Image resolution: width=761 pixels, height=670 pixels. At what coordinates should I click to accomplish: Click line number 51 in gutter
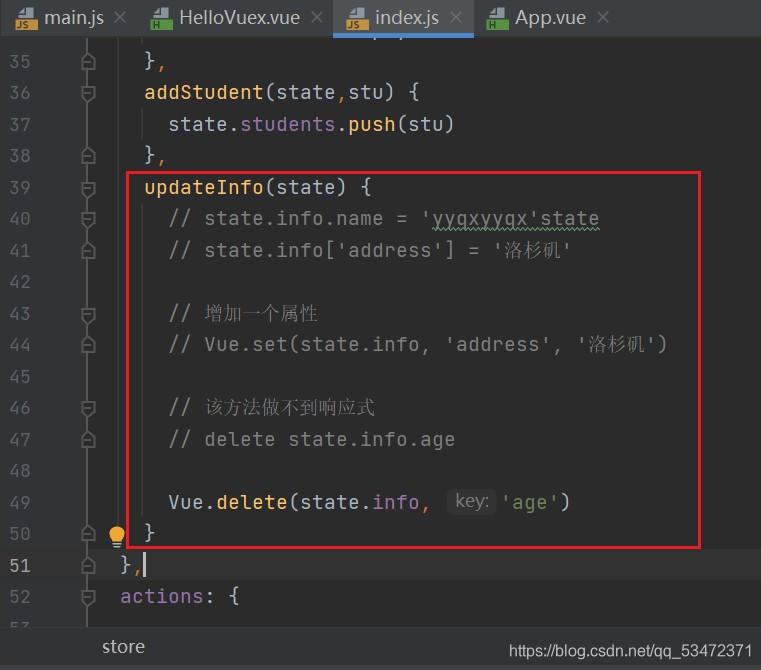click(x=20, y=566)
